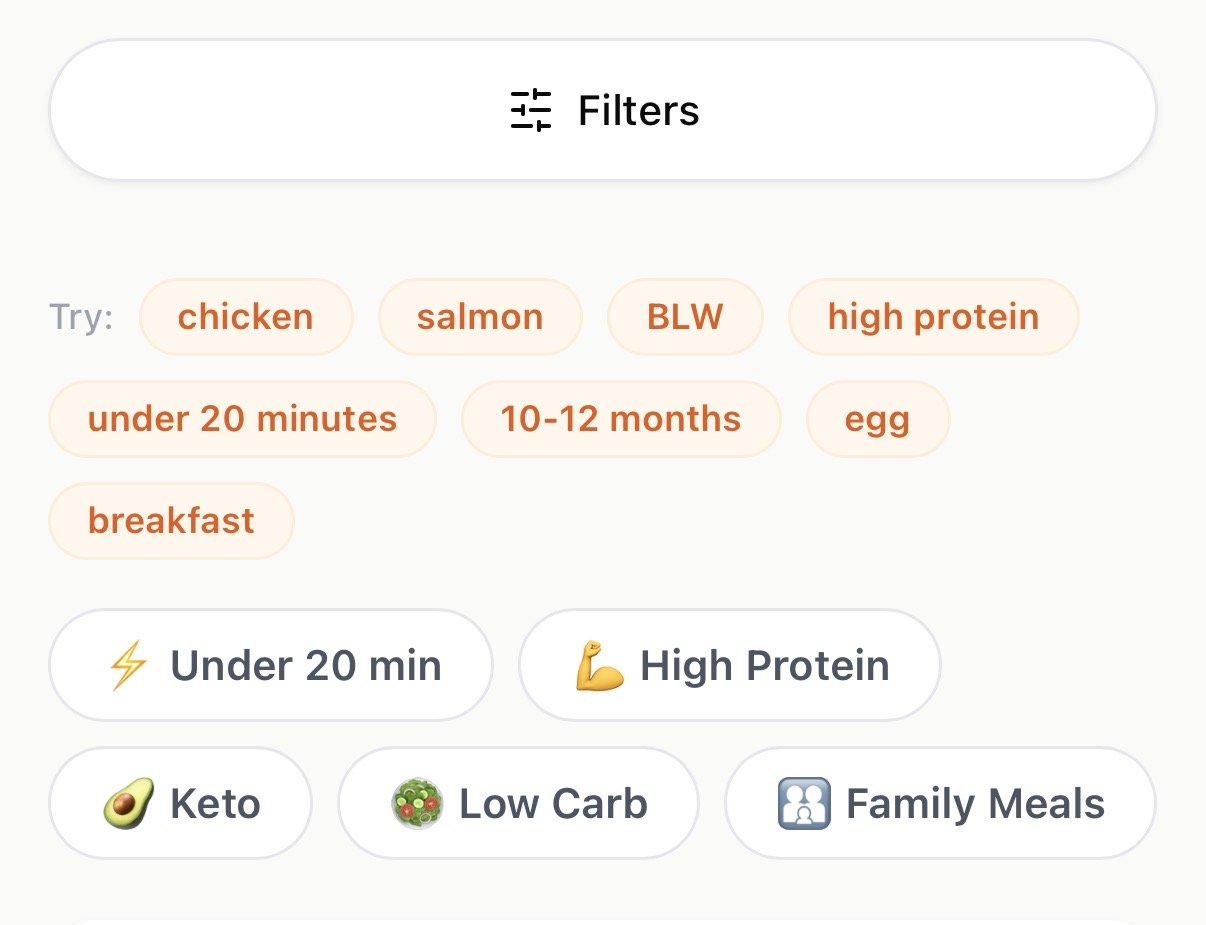Try the chicken search suggestion
Screen dimensions: 1206x925
(246, 317)
